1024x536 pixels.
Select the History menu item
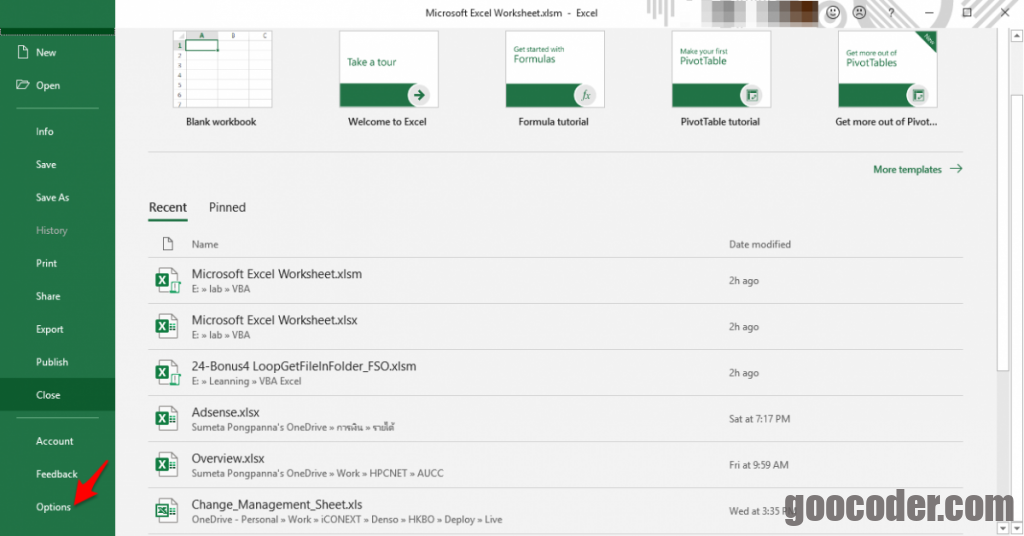pos(57,230)
